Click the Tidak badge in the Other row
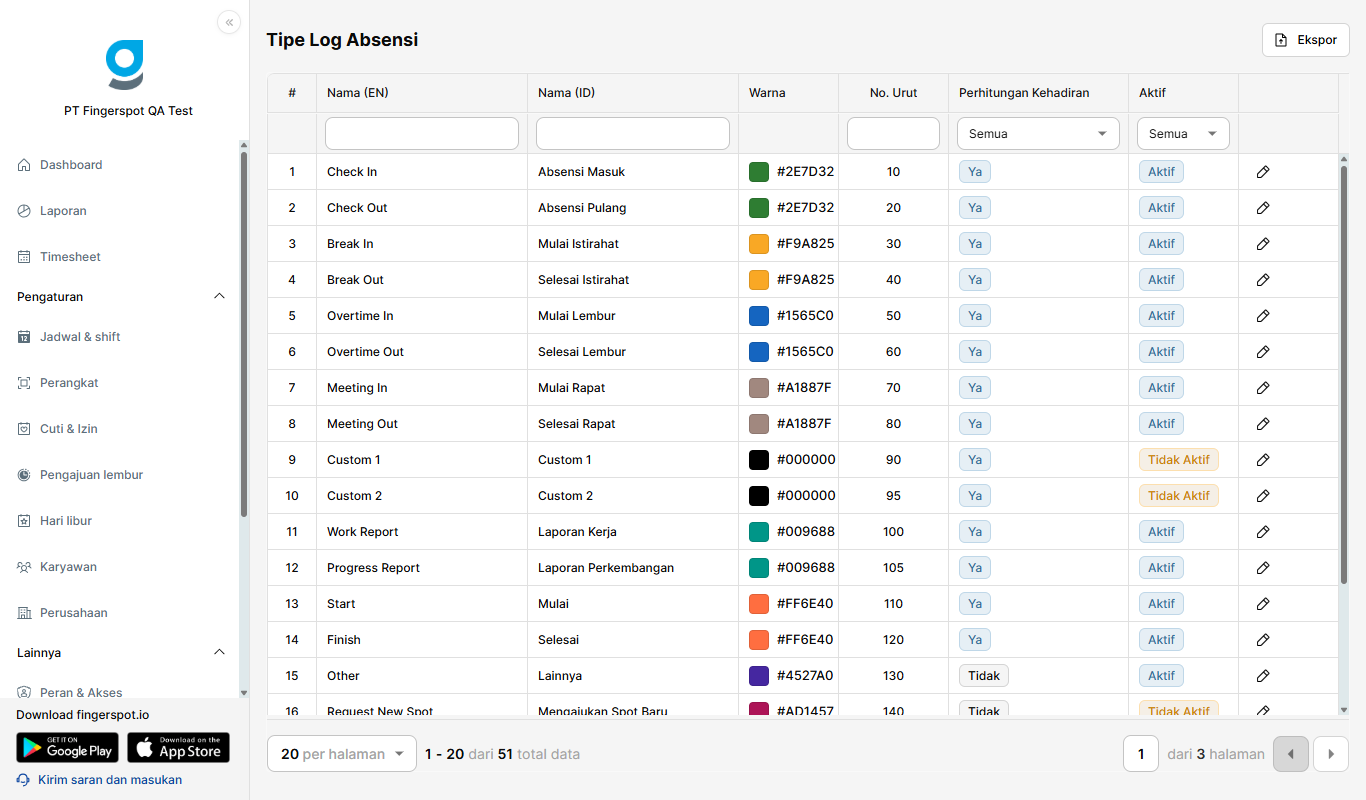 984,676
